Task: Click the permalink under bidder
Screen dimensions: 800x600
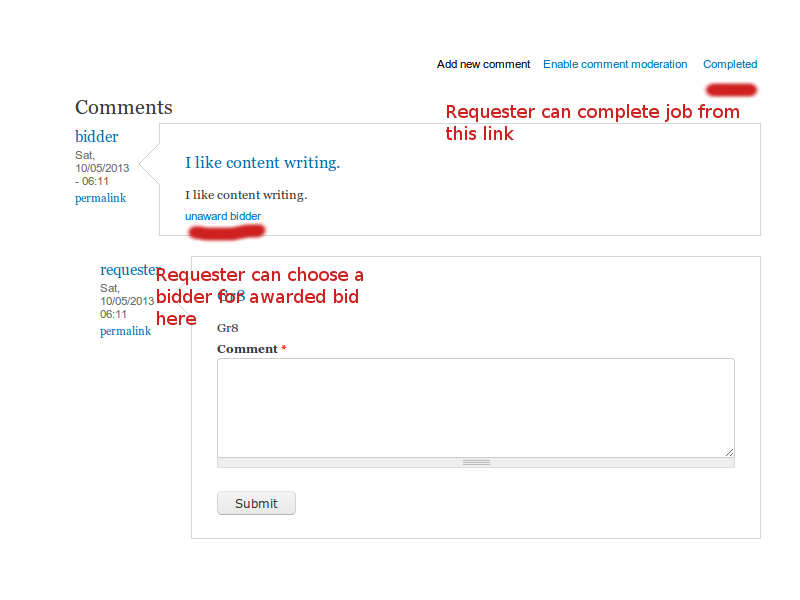Action: point(100,198)
